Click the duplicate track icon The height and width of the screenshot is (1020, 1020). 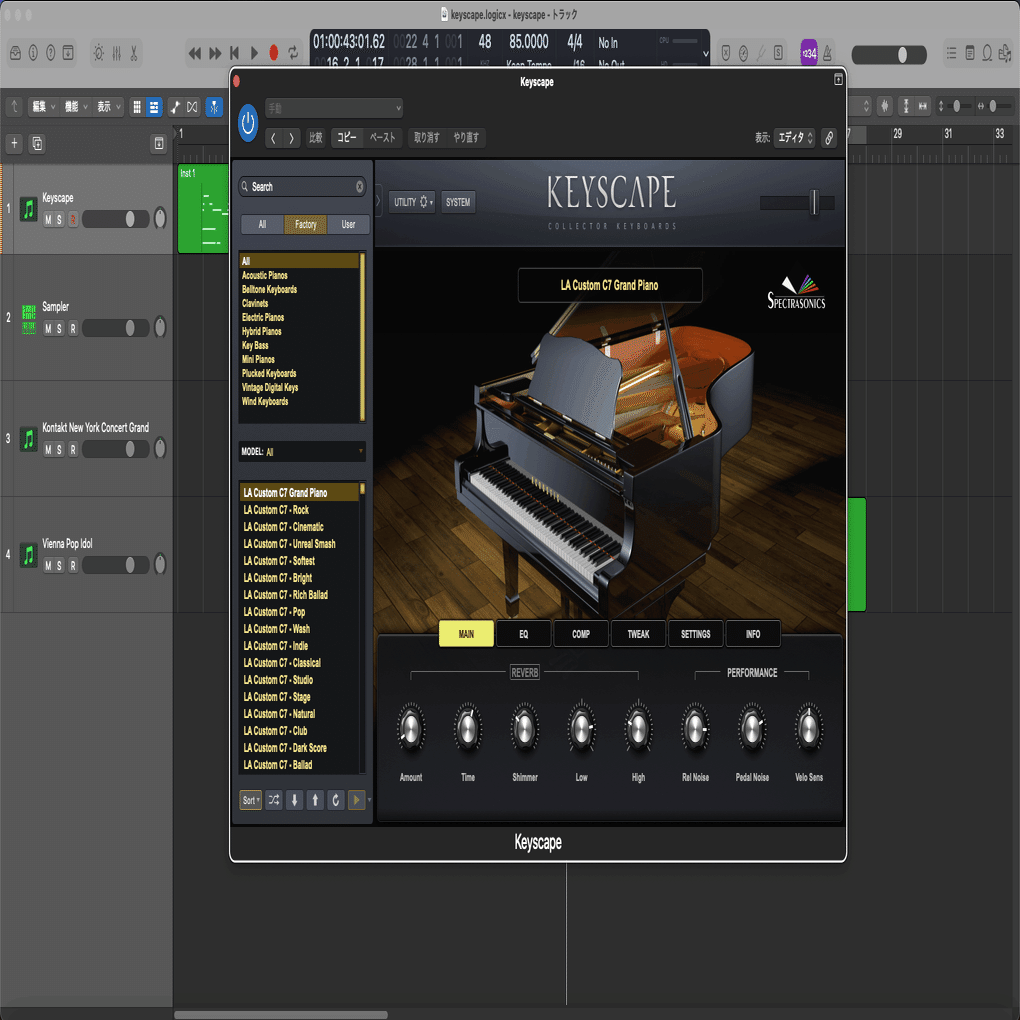click(x=37, y=143)
